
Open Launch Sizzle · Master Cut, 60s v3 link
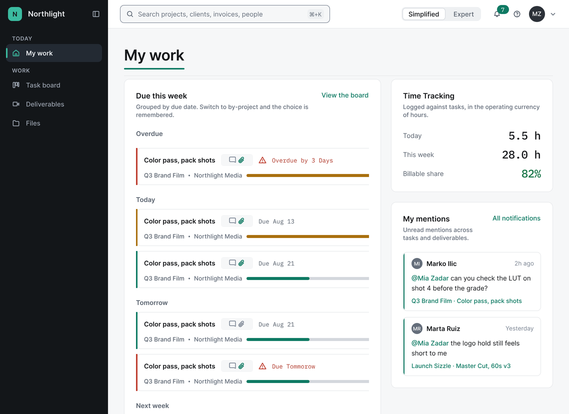tap(461, 366)
